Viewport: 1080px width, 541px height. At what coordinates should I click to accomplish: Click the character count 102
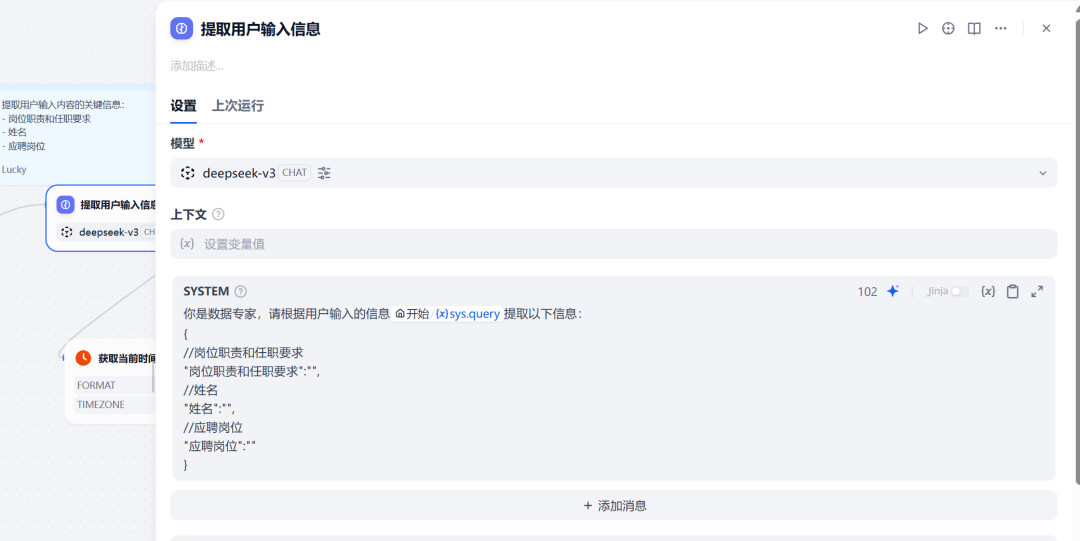tap(867, 292)
